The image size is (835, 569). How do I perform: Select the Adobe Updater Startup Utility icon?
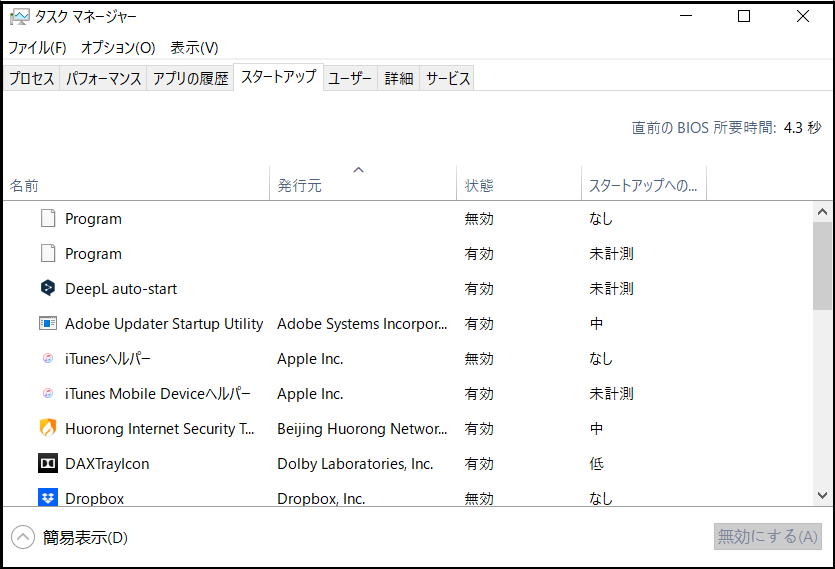[48, 323]
